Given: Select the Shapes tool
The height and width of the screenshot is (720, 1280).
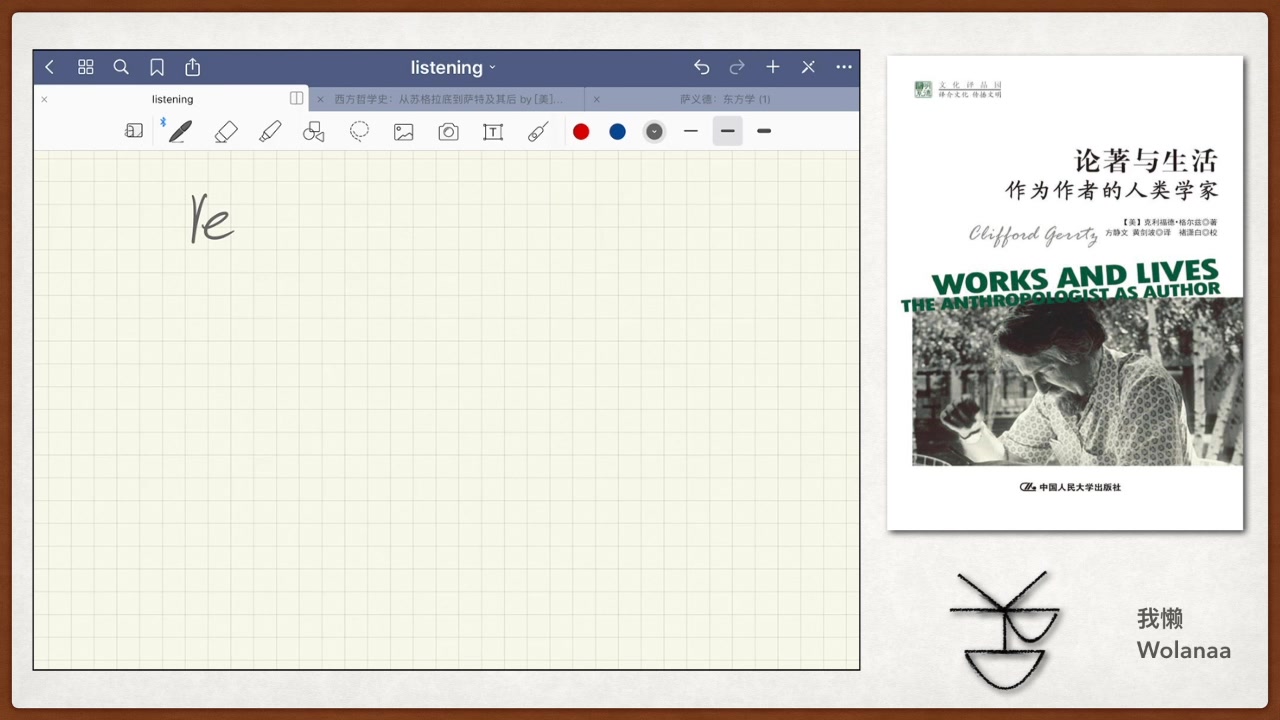Looking at the screenshot, I should click(314, 131).
